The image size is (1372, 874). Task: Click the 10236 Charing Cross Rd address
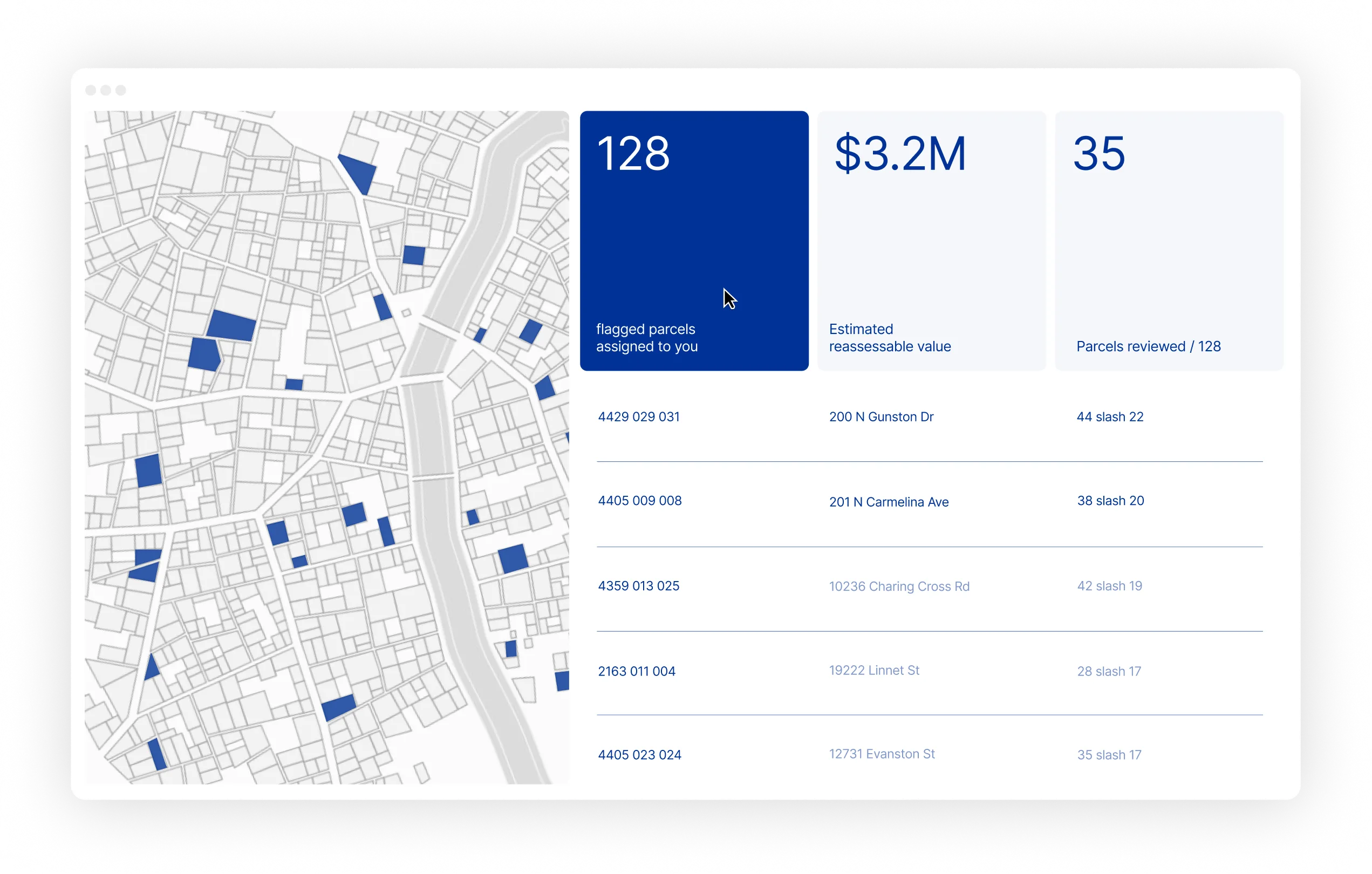pos(898,586)
